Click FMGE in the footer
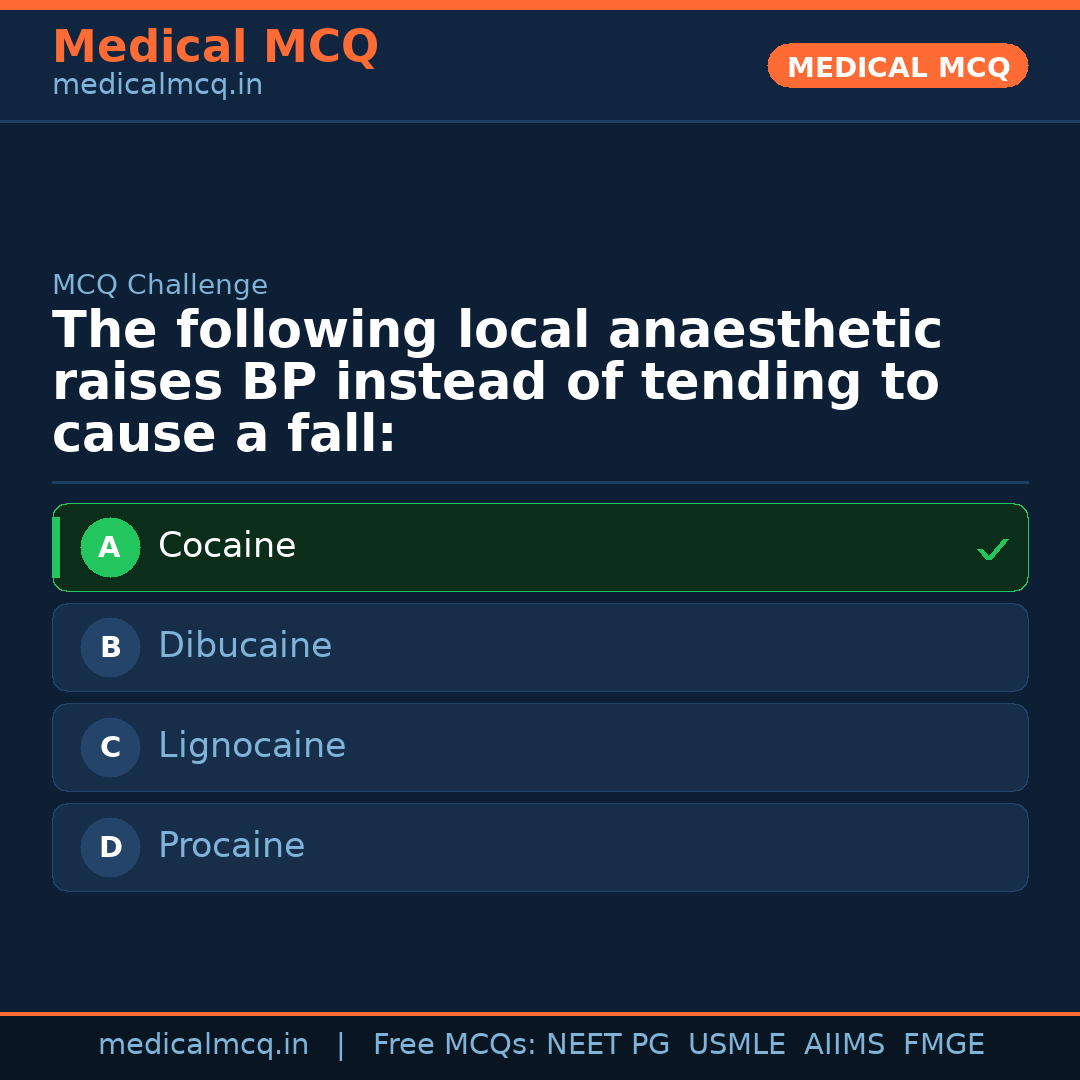Image resolution: width=1080 pixels, height=1080 pixels. (x=943, y=1045)
